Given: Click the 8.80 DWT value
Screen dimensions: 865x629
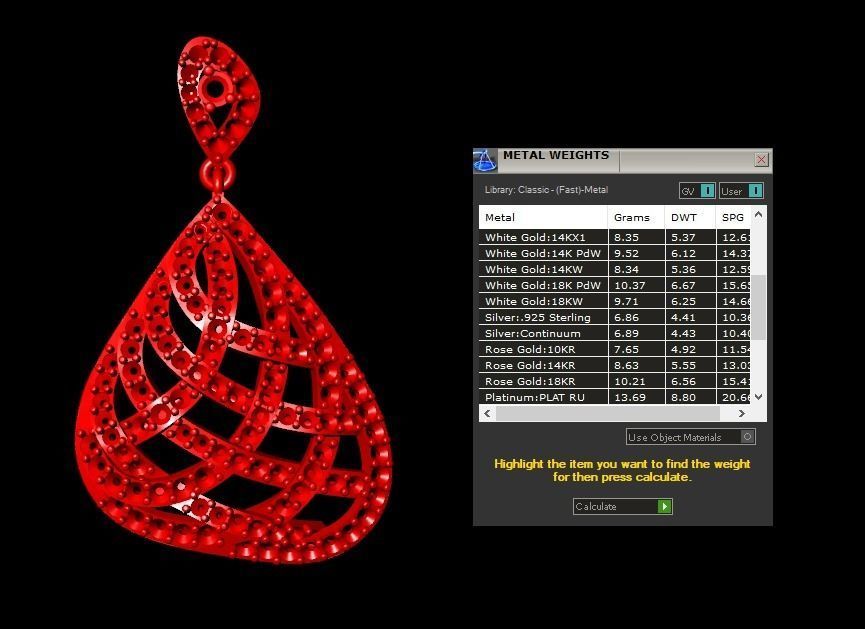Looking at the screenshot, I should click(683, 397).
